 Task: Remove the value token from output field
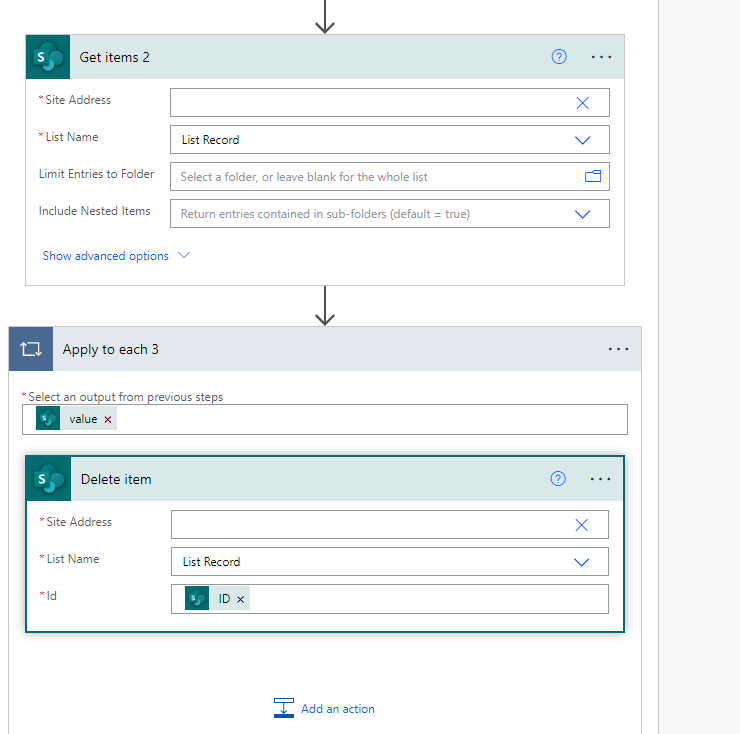tap(108, 419)
